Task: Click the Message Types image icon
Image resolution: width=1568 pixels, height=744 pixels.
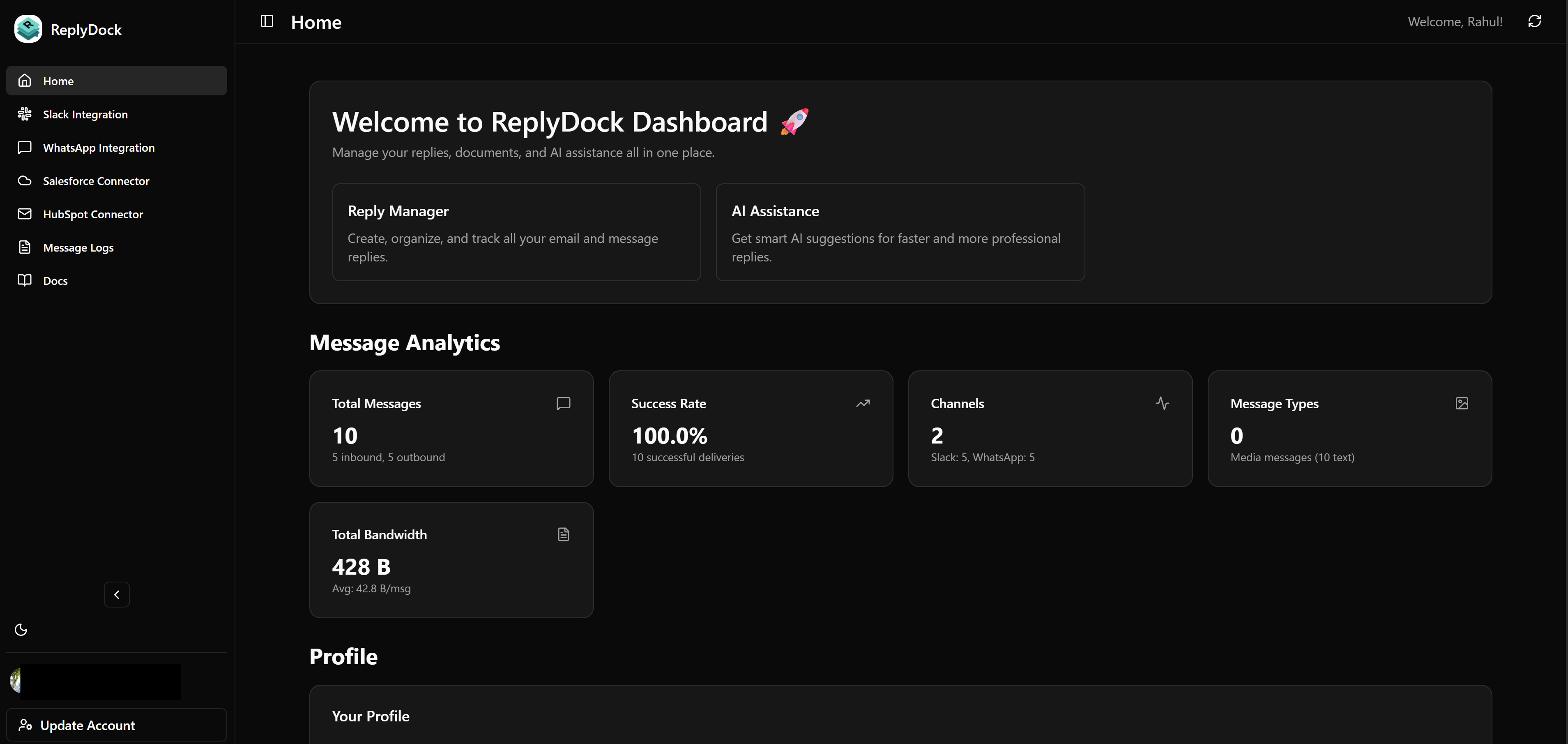Action: (x=1462, y=403)
